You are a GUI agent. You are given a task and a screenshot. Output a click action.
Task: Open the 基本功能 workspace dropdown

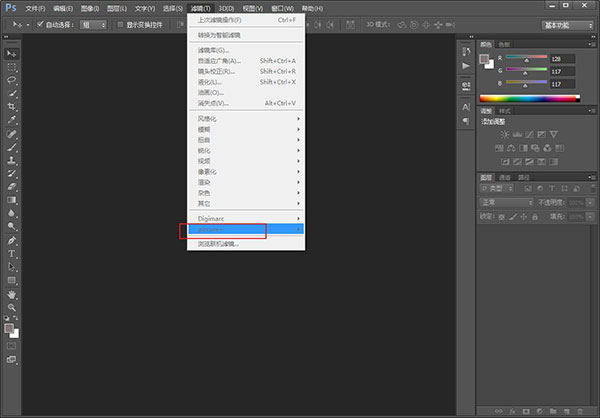566,24
